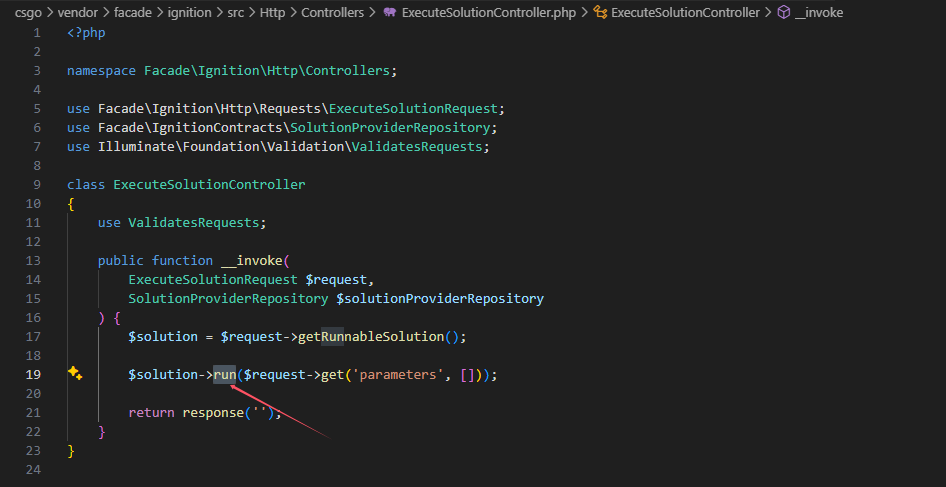
Task: Click the cube method icon before __invoke
Action: 784,13
